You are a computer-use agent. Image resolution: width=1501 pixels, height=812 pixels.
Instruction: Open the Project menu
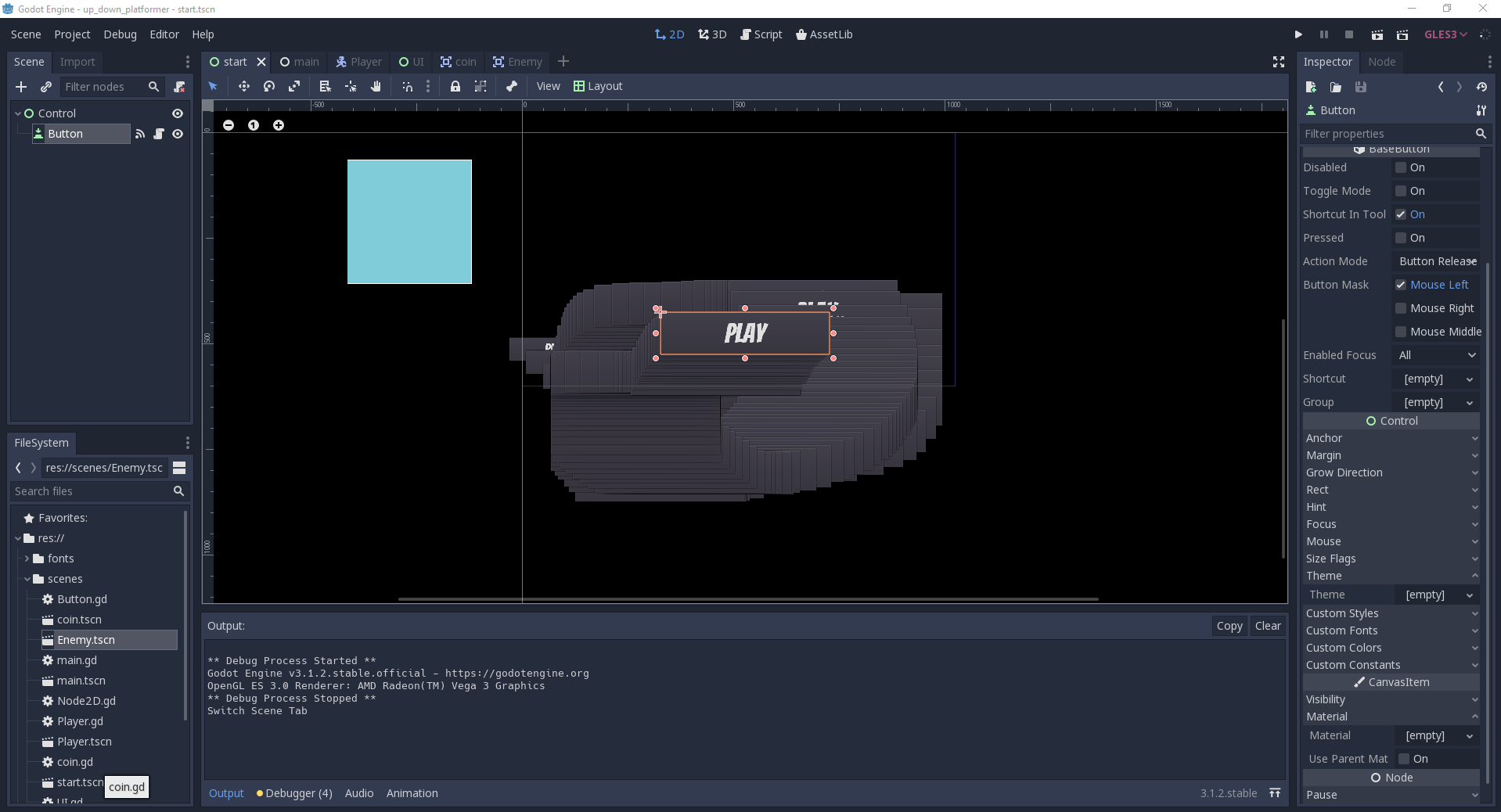(x=71, y=34)
